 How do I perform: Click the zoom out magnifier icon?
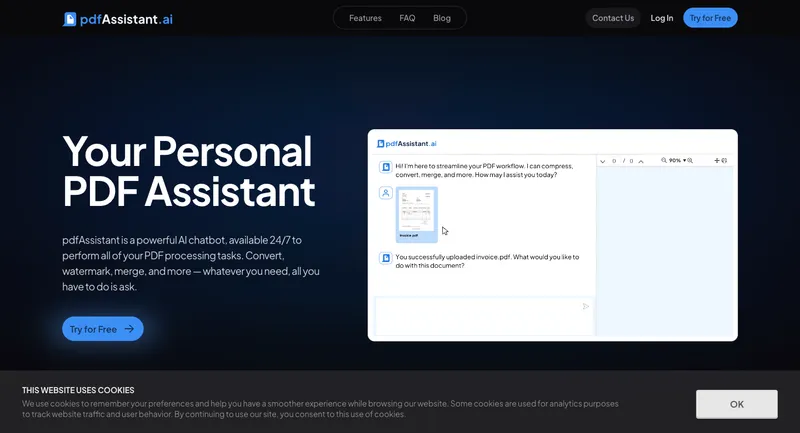pos(664,161)
